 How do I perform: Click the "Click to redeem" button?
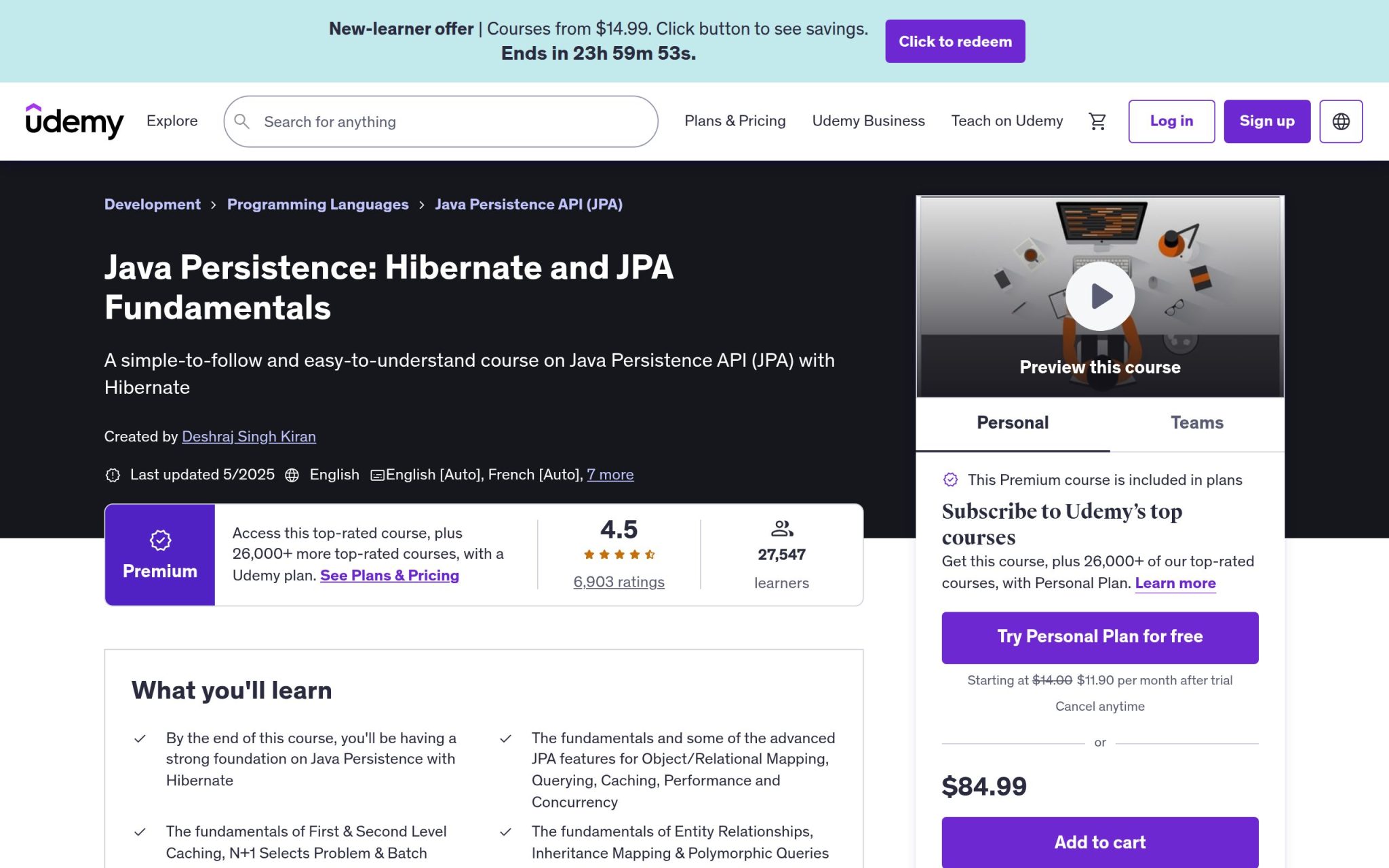(955, 41)
